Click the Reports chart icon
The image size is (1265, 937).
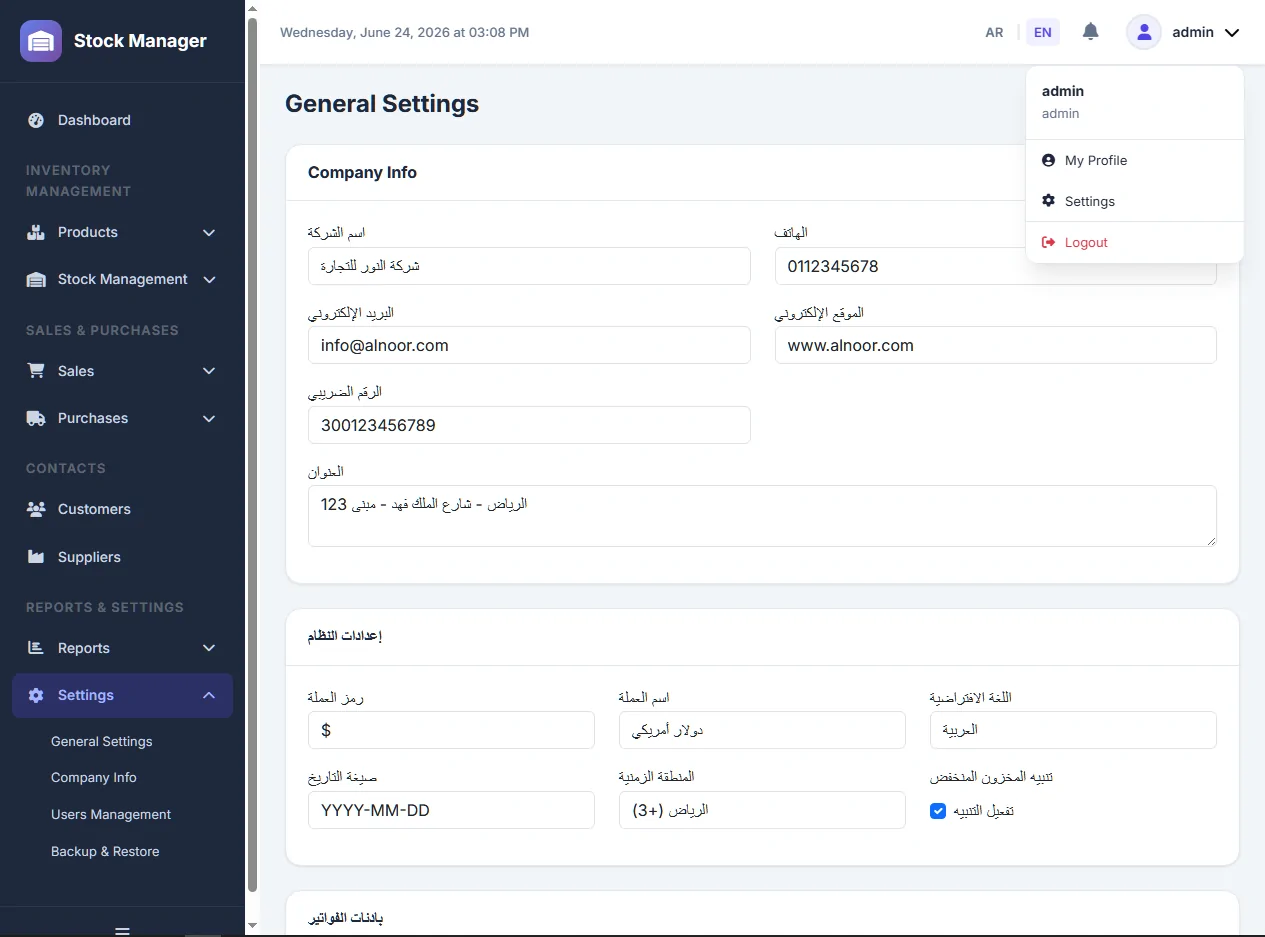pyautogui.click(x=36, y=648)
